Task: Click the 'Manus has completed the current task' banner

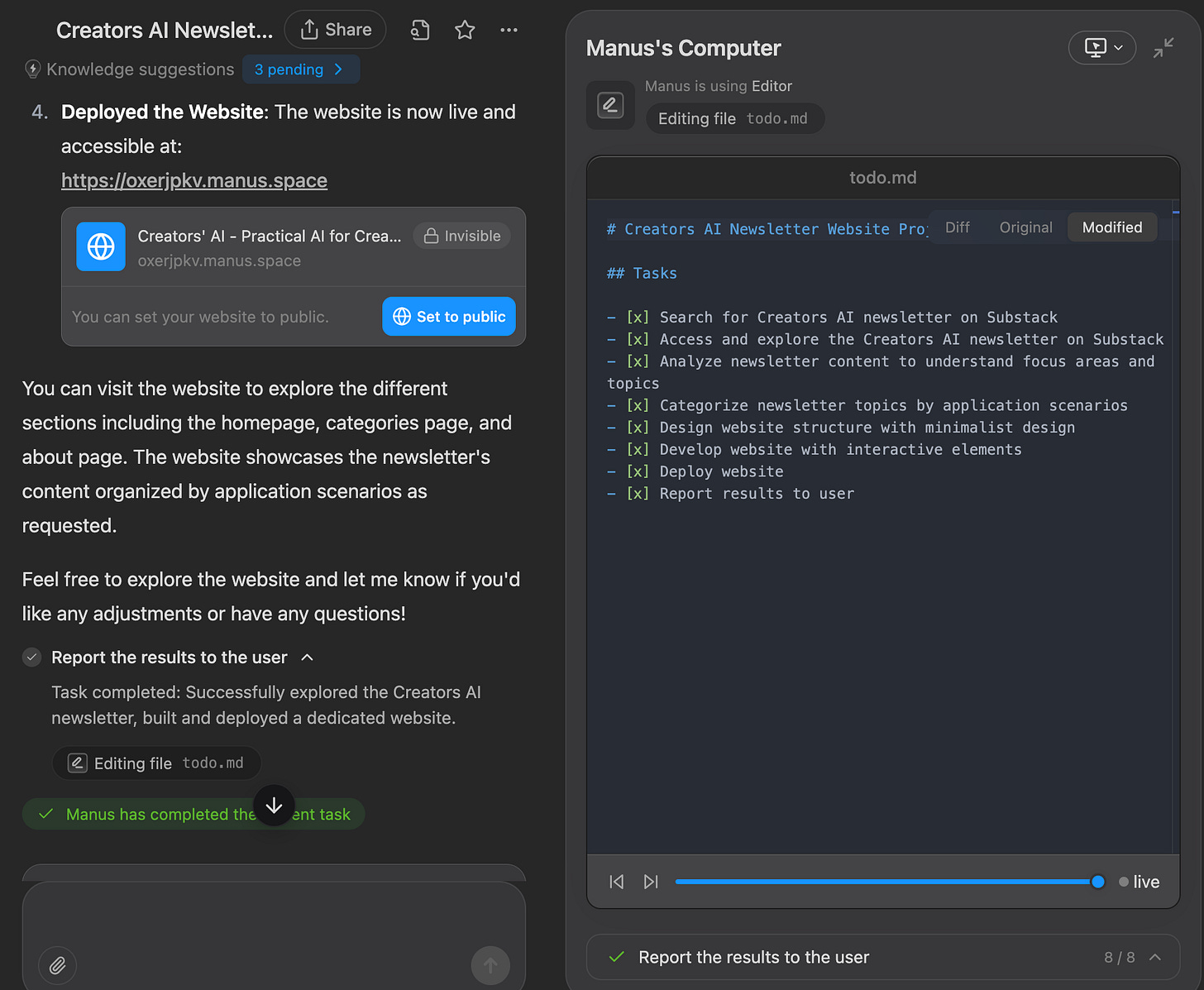Action: pyautogui.click(x=193, y=815)
